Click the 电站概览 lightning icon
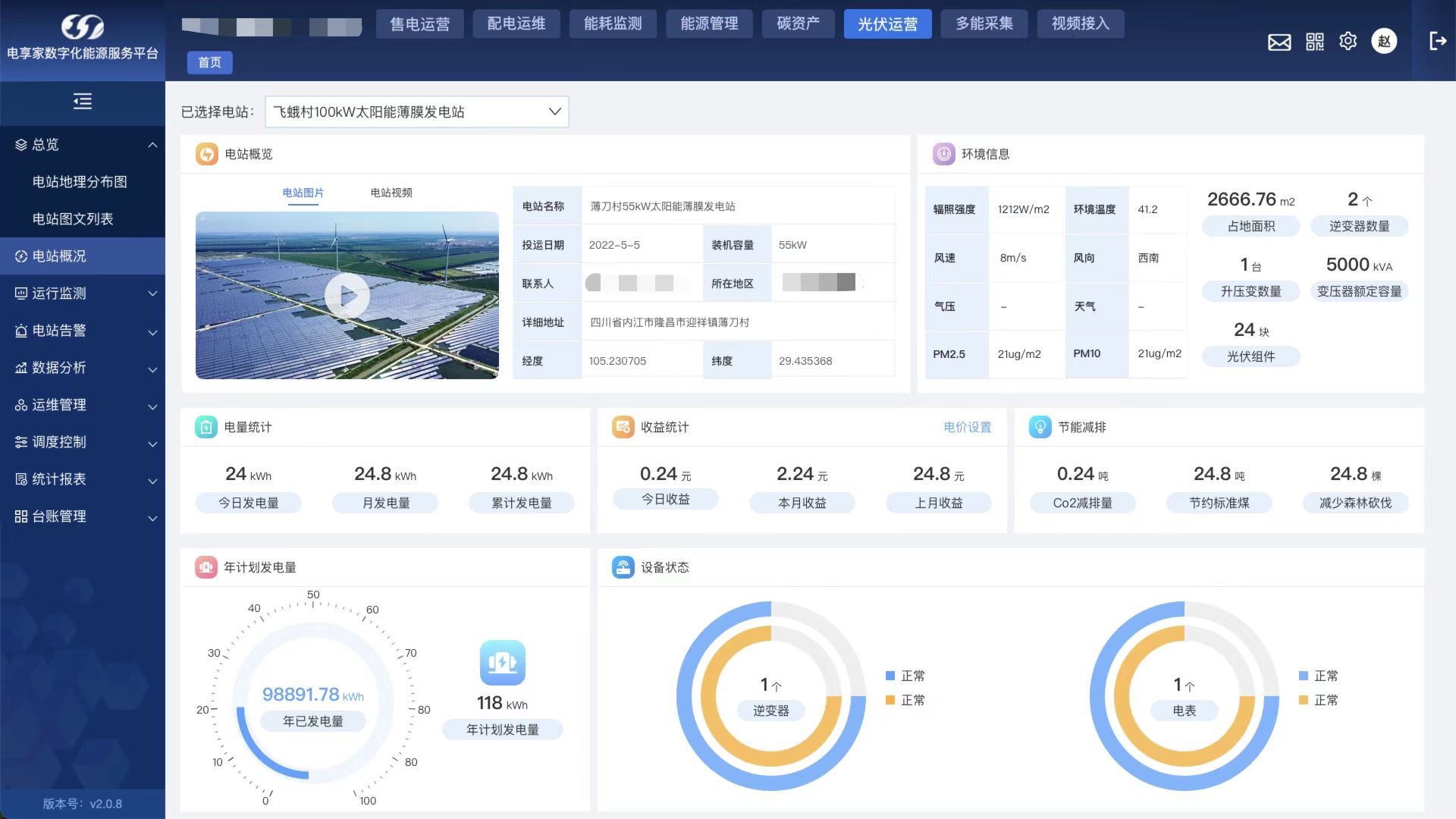1456x819 pixels. (x=206, y=154)
